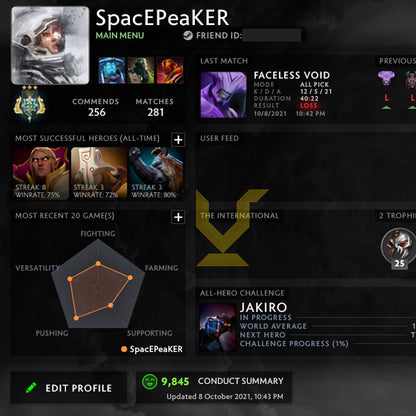Select first previous match Faceless Void icon

[x=386, y=79]
